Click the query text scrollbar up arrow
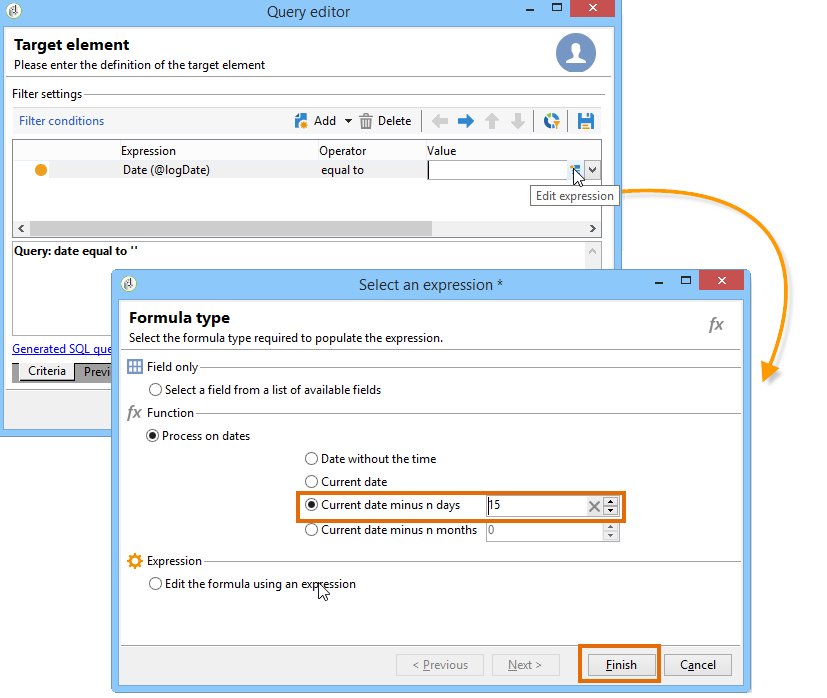The width and height of the screenshot is (827, 698). [x=593, y=251]
